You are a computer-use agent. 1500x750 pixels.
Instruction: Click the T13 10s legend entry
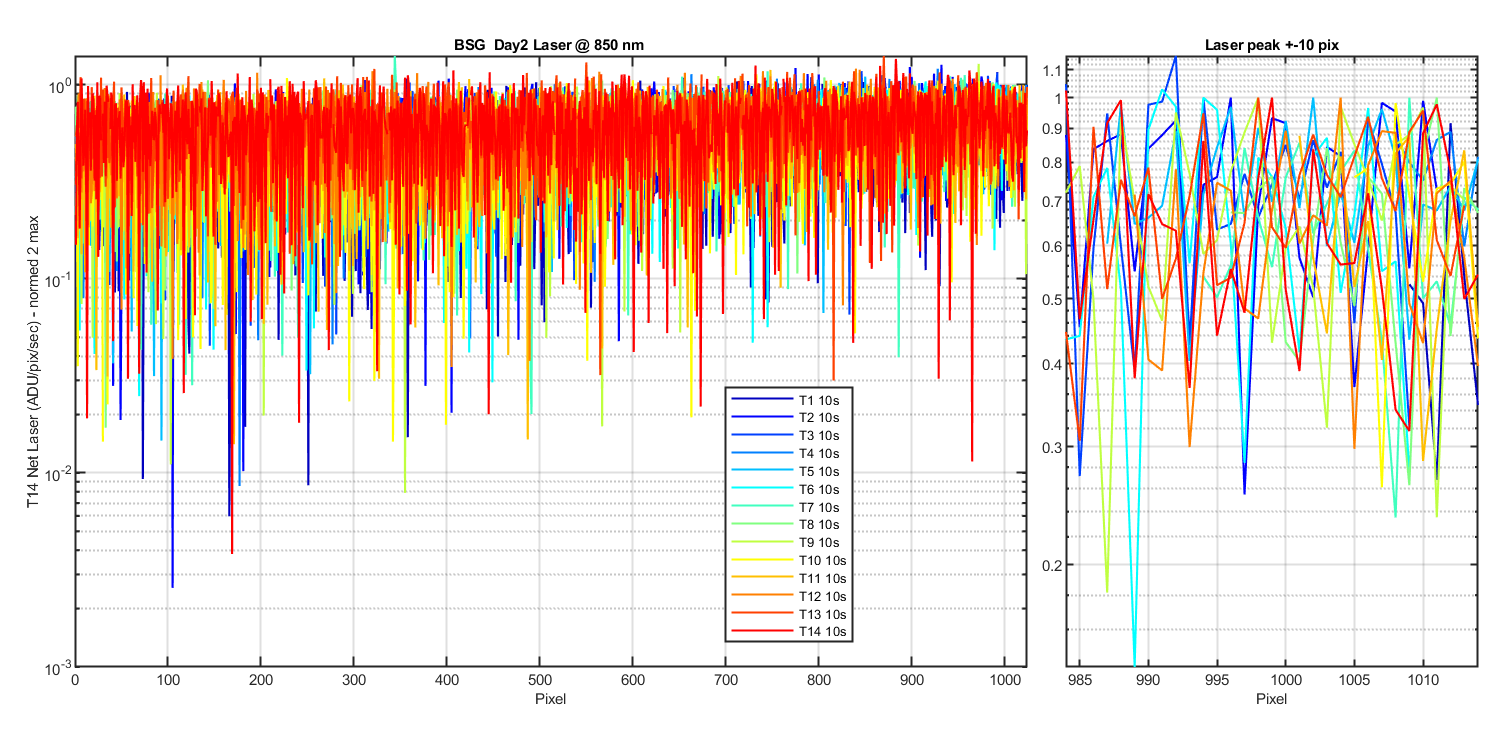click(788, 614)
